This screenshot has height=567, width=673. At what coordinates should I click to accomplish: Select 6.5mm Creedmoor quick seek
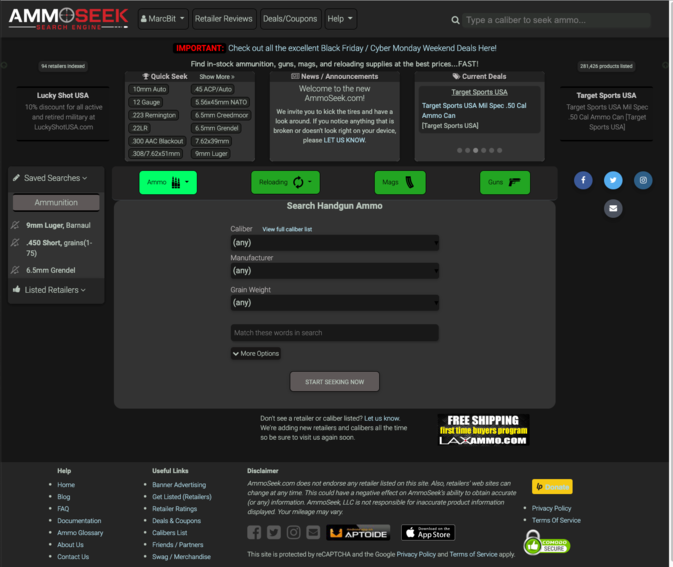coord(221,115)
